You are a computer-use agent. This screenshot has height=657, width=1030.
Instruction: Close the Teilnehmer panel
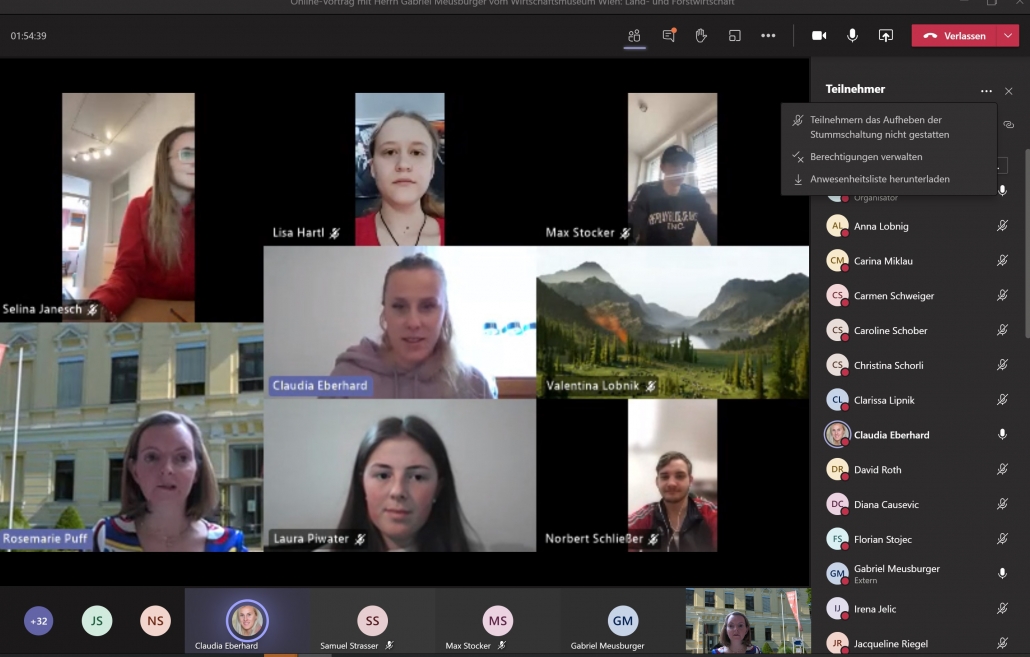[1008, 91]
